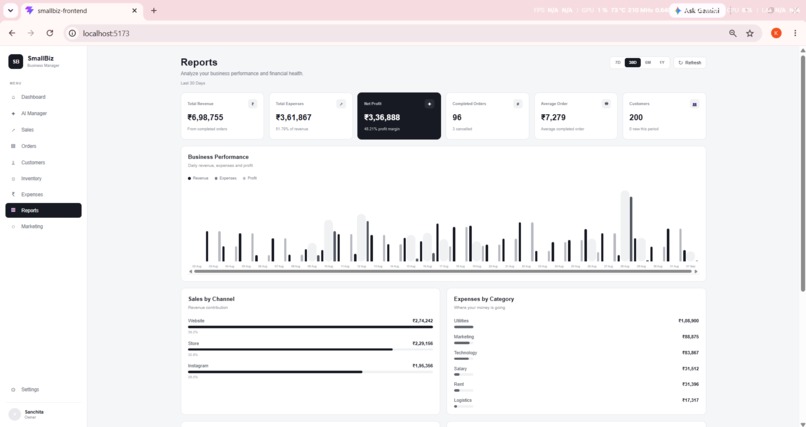This screenshot has width=806, height=427.
Task: Click the zoom magnifier icon in address bar
Action: click(x=732, y=33)
